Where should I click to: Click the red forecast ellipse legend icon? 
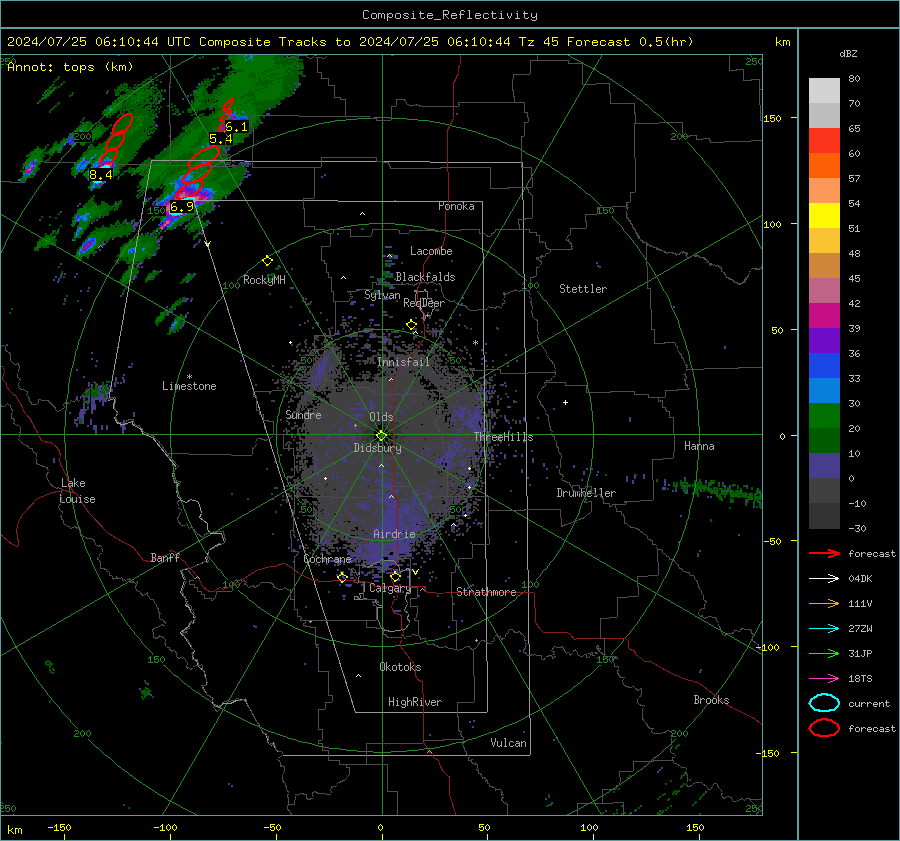(824, 728)
